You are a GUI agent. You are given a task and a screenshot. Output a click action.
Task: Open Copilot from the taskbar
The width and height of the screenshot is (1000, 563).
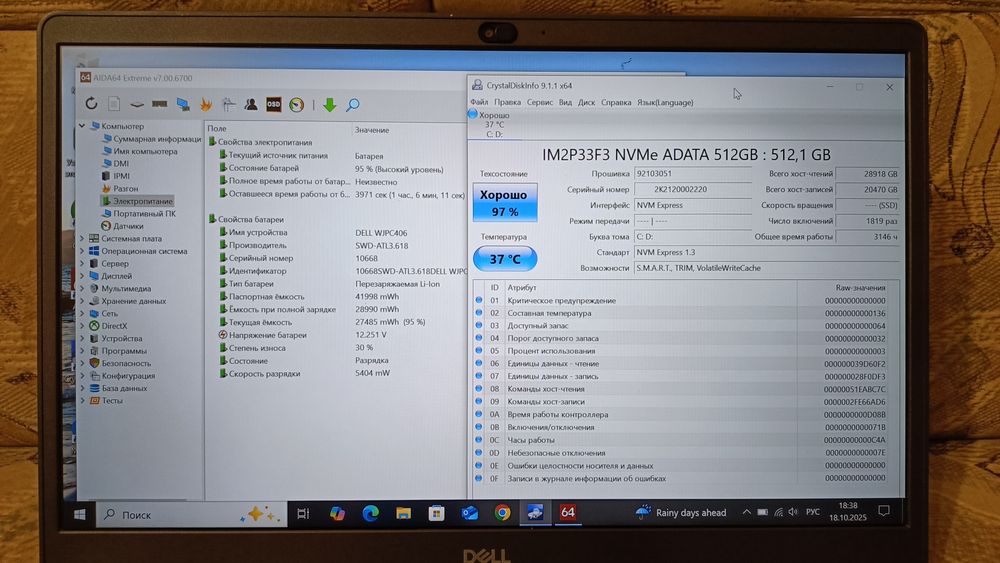coord(337,513)
